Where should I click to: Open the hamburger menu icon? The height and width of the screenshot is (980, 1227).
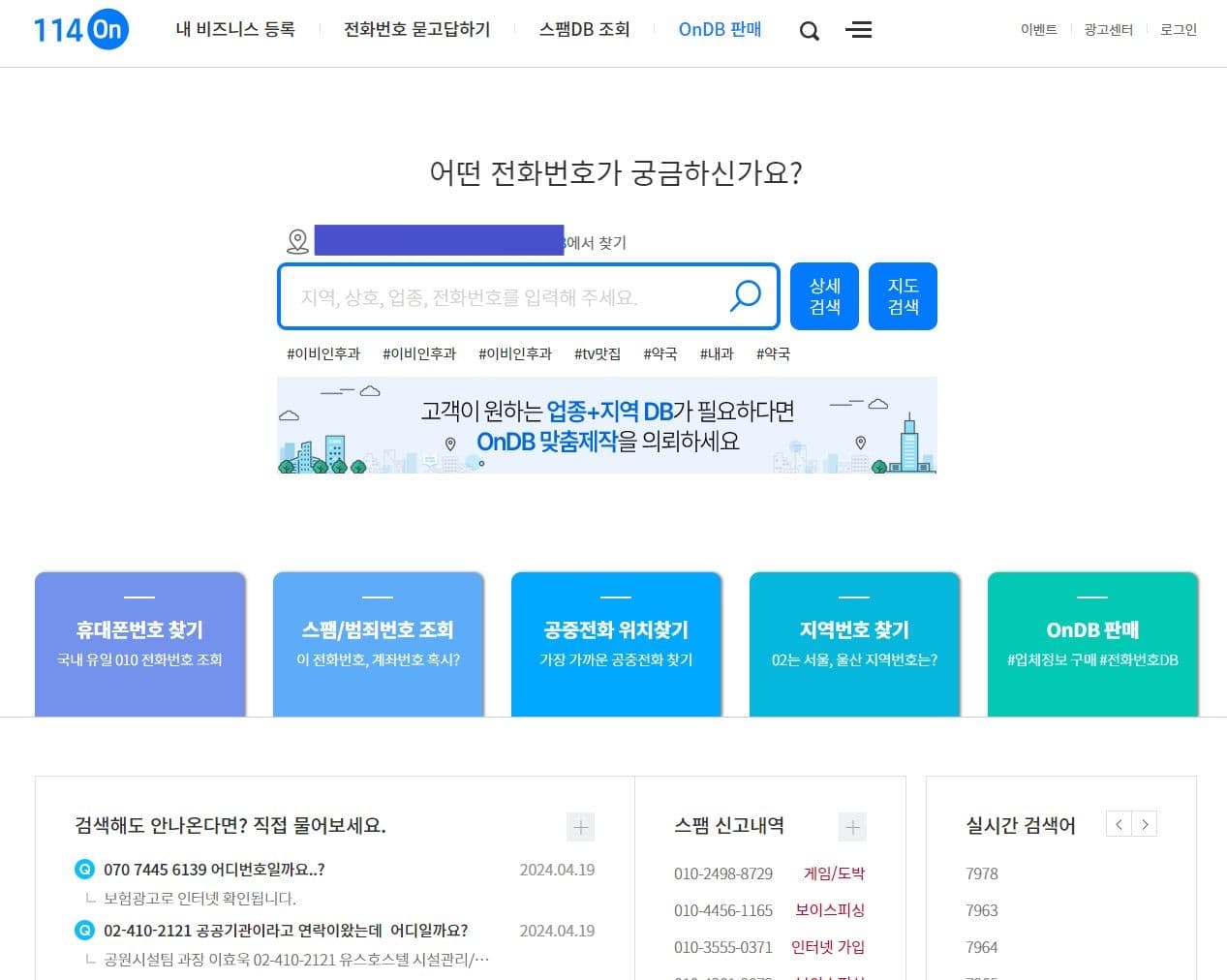coord(858,30)
